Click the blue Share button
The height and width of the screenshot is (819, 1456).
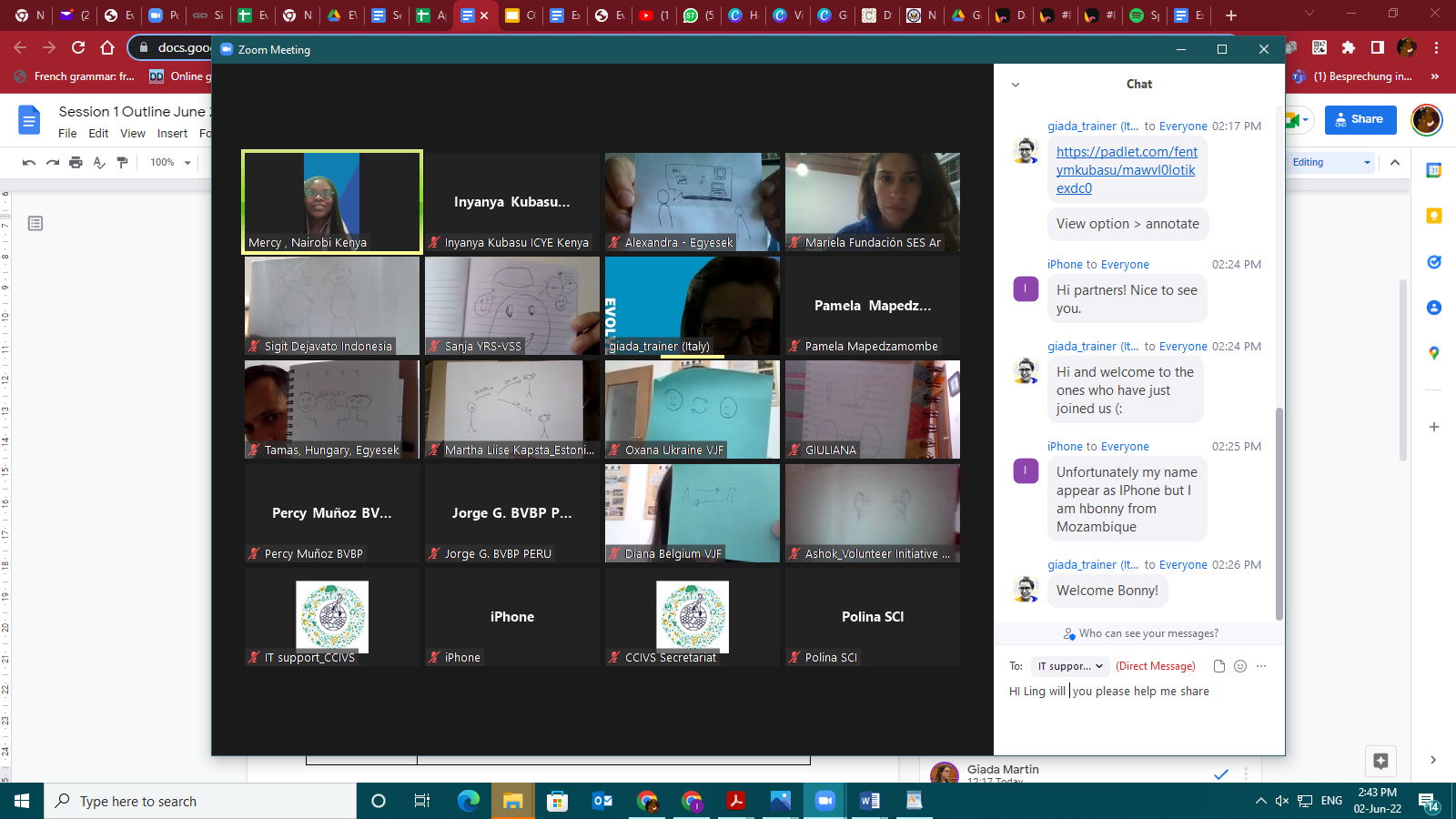click(x=1360, y=119)
